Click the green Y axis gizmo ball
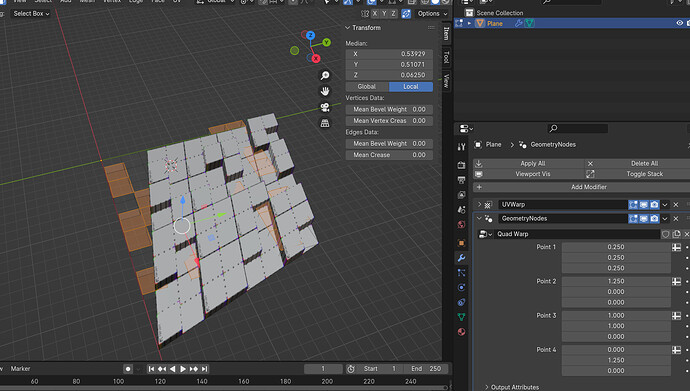690x391 pixels. [x=327, y=42]
